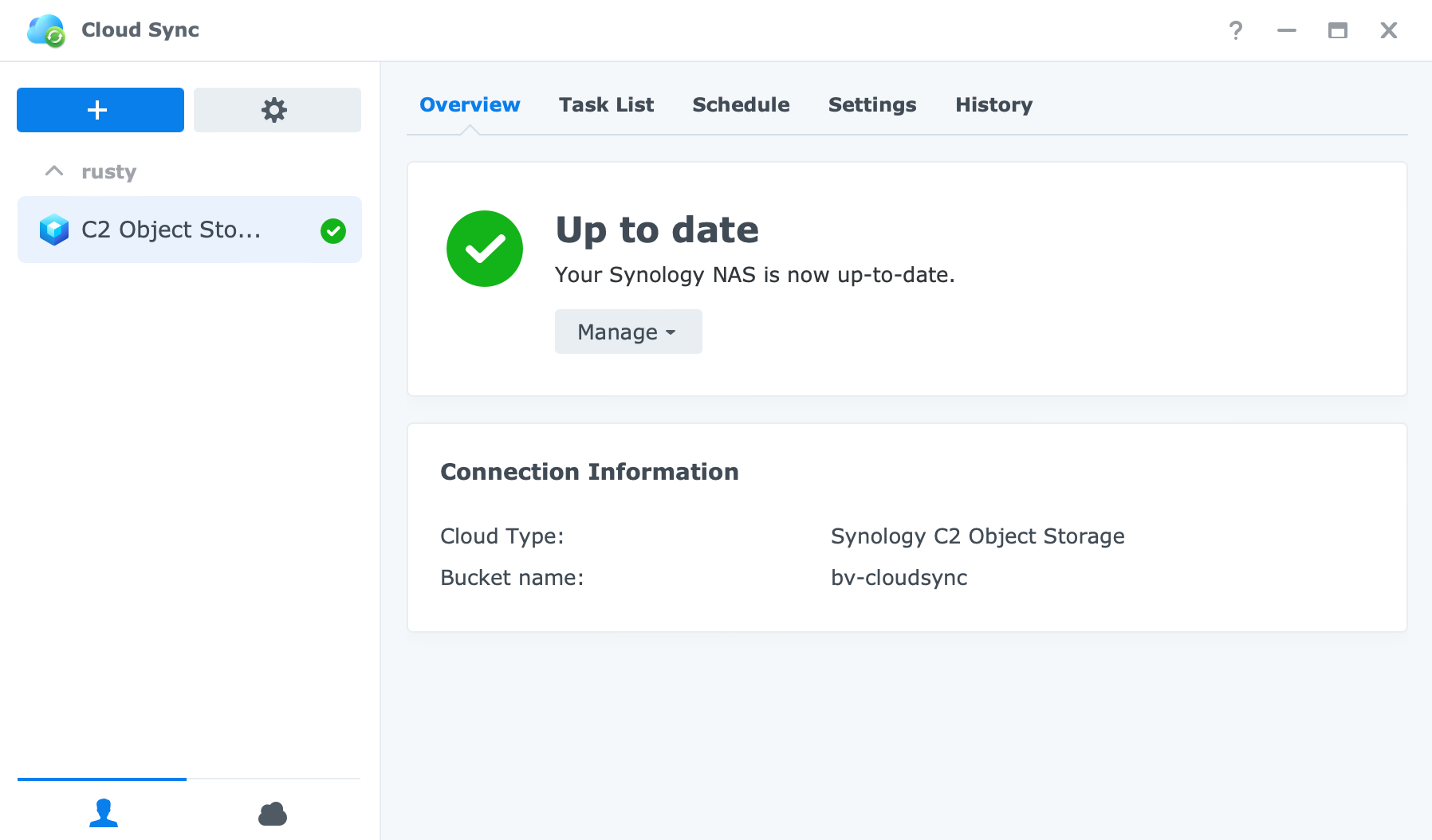Select the user view icon at bottom
This screenshot has width=1432, height=840.
pyautogui.click(x=103, y=813)
